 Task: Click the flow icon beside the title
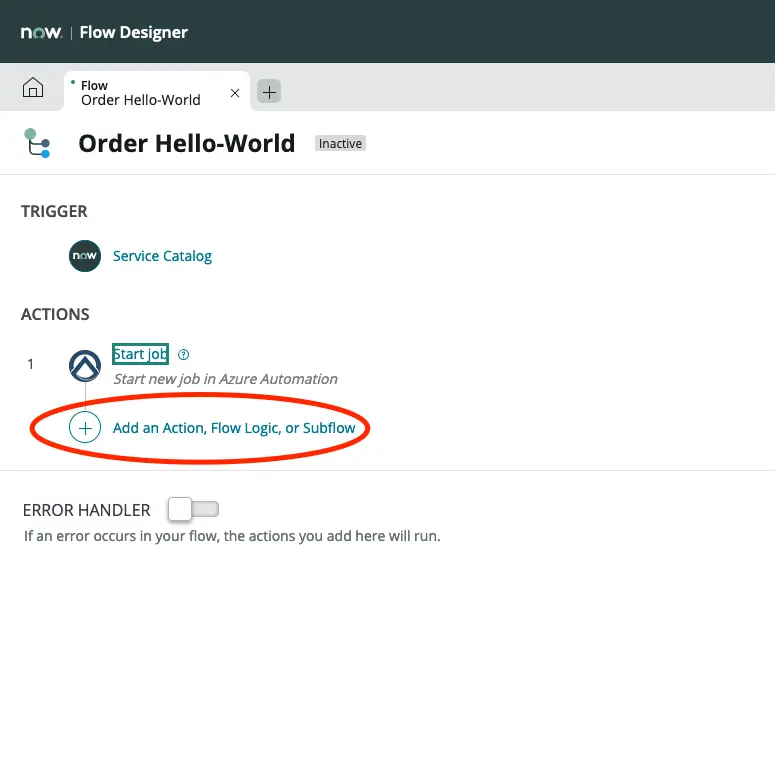(37, 143)
